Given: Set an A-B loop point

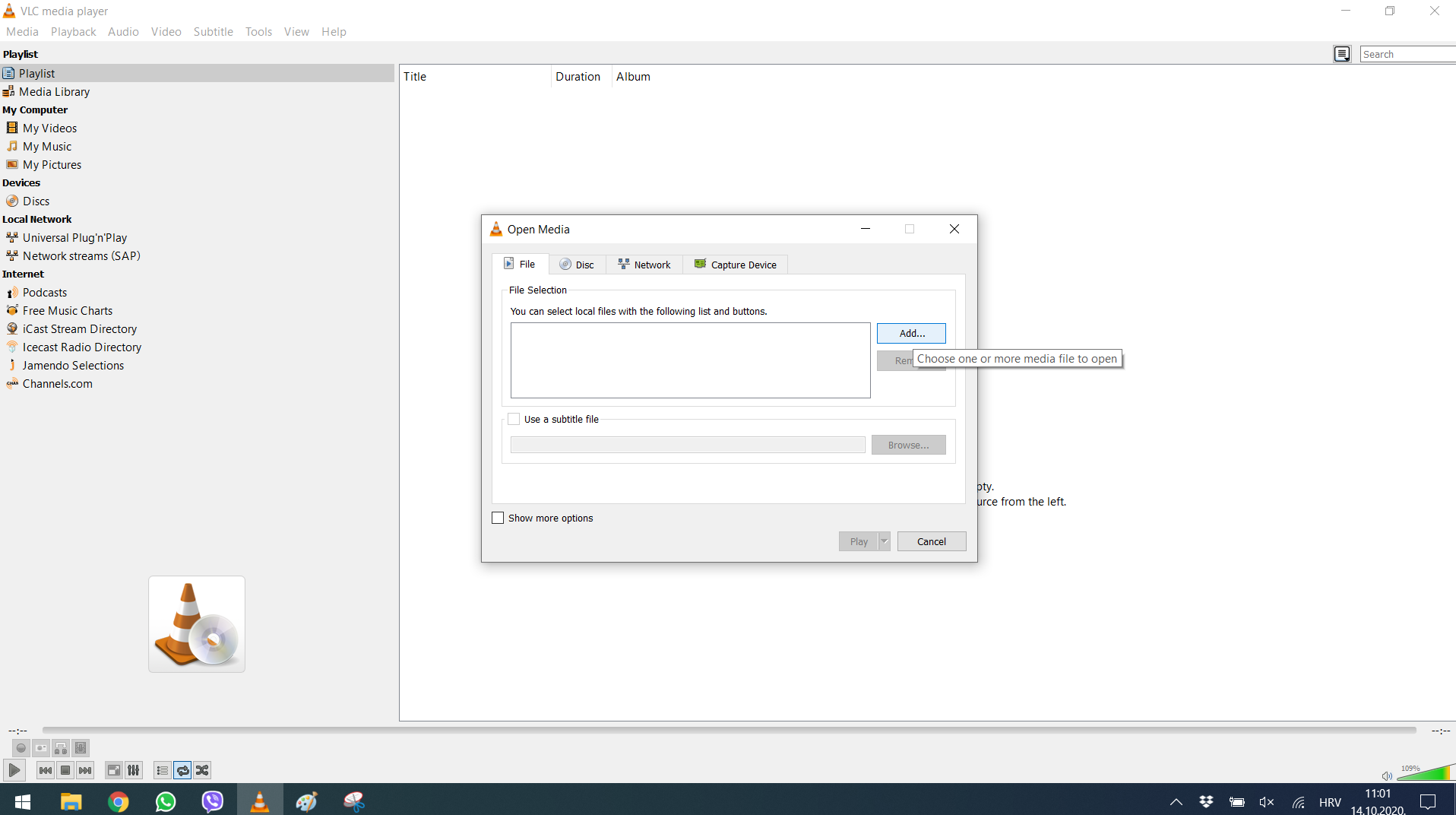Looking at the screenshot, I should [61, 748].
